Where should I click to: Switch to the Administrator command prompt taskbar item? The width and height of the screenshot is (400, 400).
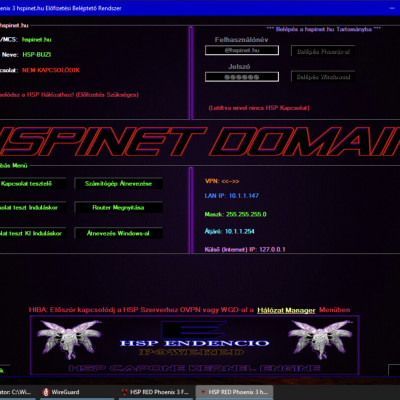tap(17, 392)
